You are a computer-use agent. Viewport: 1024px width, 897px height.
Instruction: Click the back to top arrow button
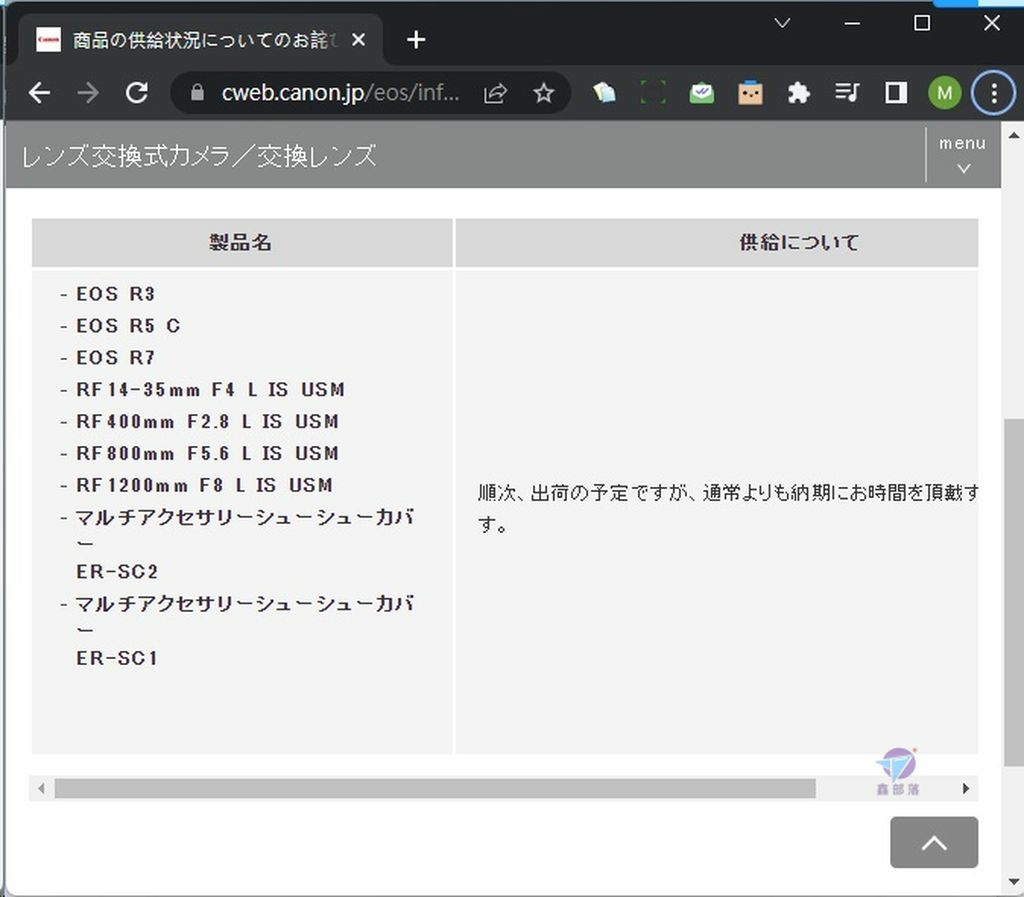pos(934,842)
